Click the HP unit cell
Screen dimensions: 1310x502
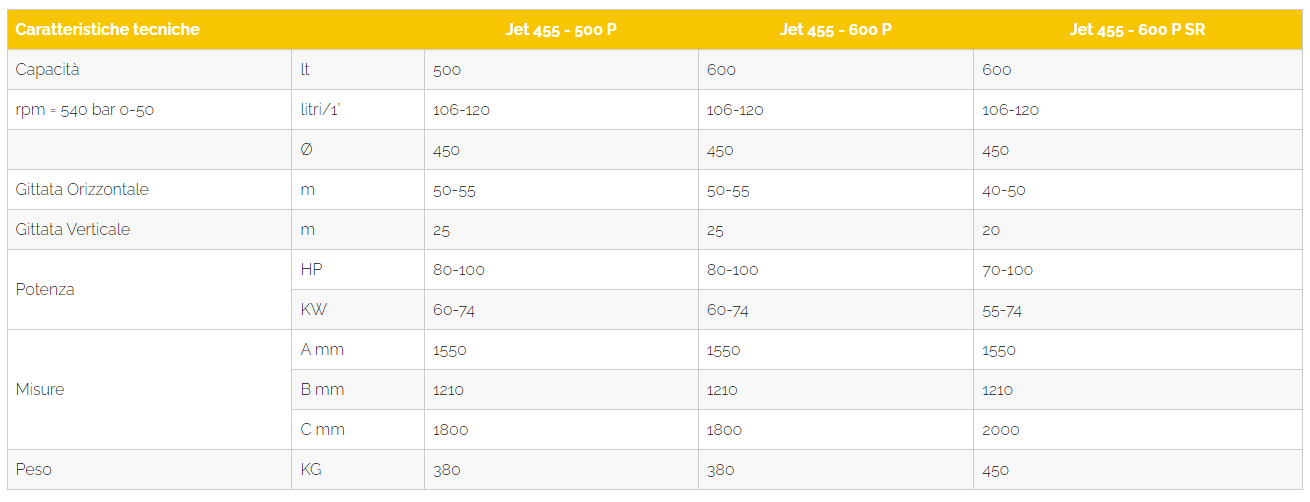click(x=311, y=270)
